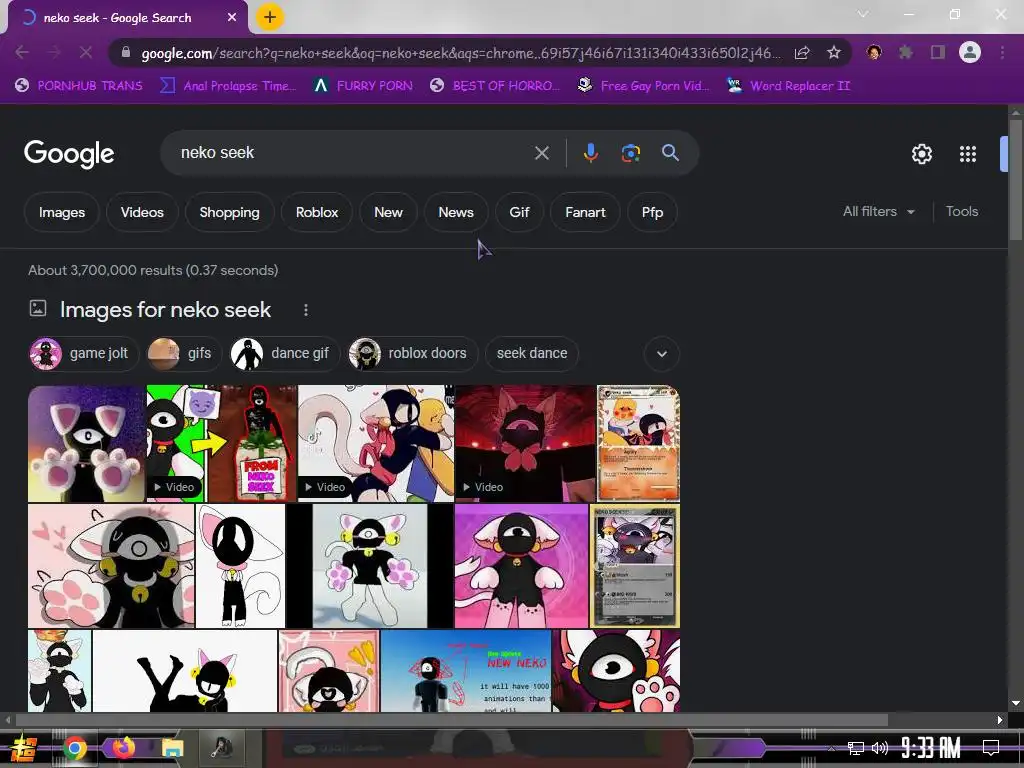Viewport: 1024px width, 768px height.
Task: Open the FROM NEKO SEEK video thumbnail
Action: (x=221, y=443)
